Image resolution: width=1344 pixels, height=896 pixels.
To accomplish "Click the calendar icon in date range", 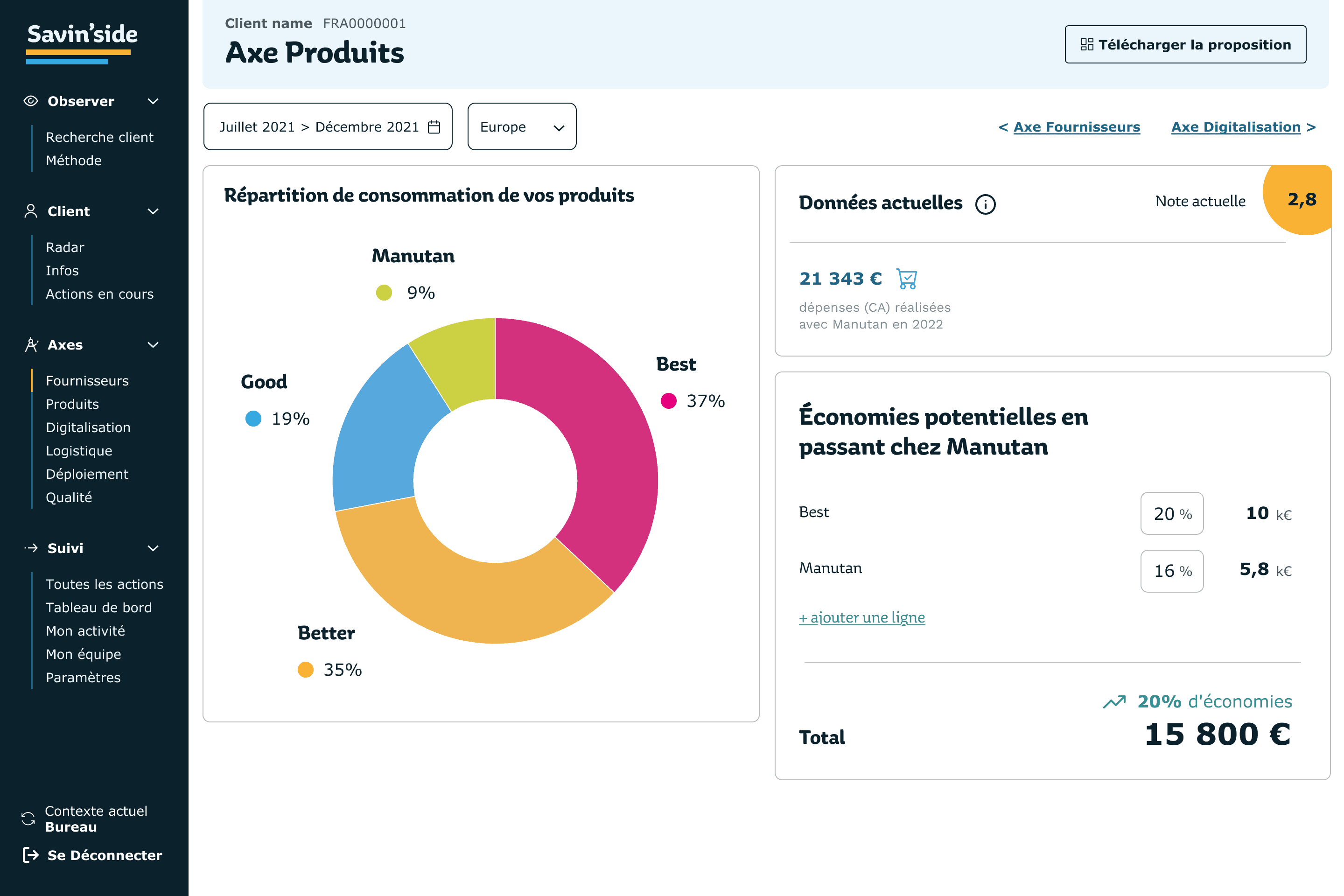I will (434, 127).
